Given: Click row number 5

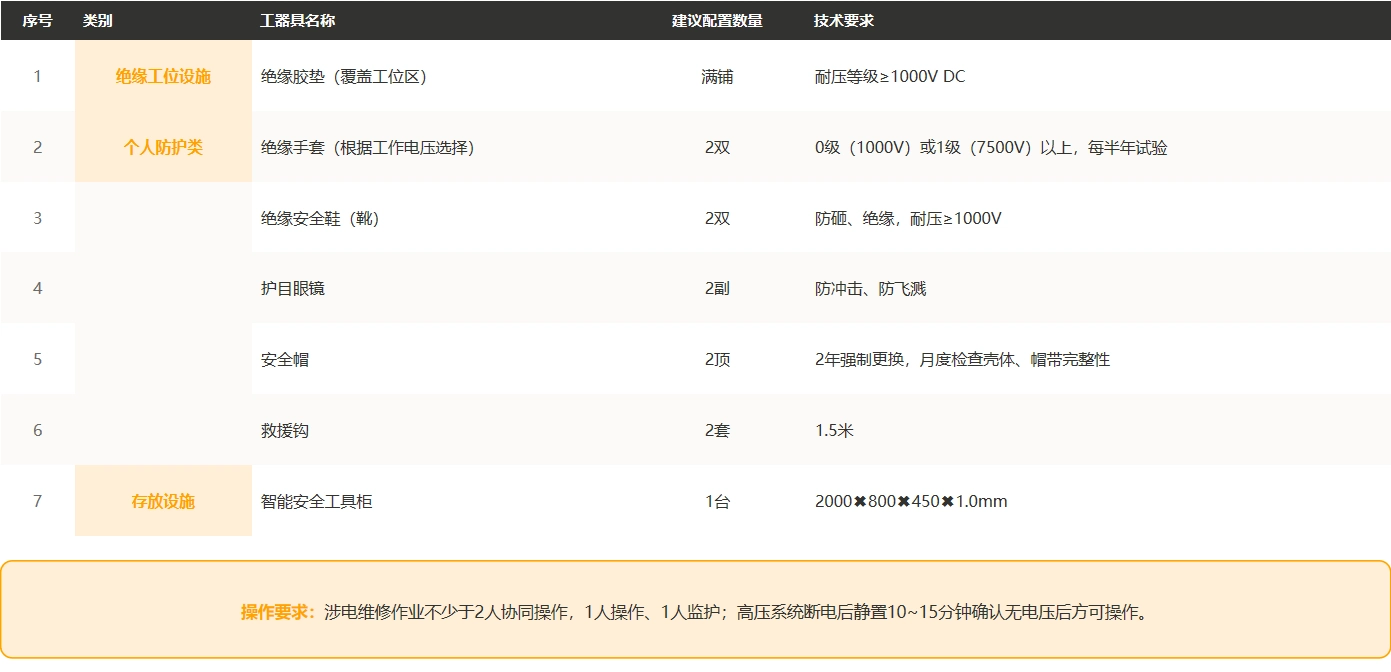Looking at the screenshot, I should 38,359.
